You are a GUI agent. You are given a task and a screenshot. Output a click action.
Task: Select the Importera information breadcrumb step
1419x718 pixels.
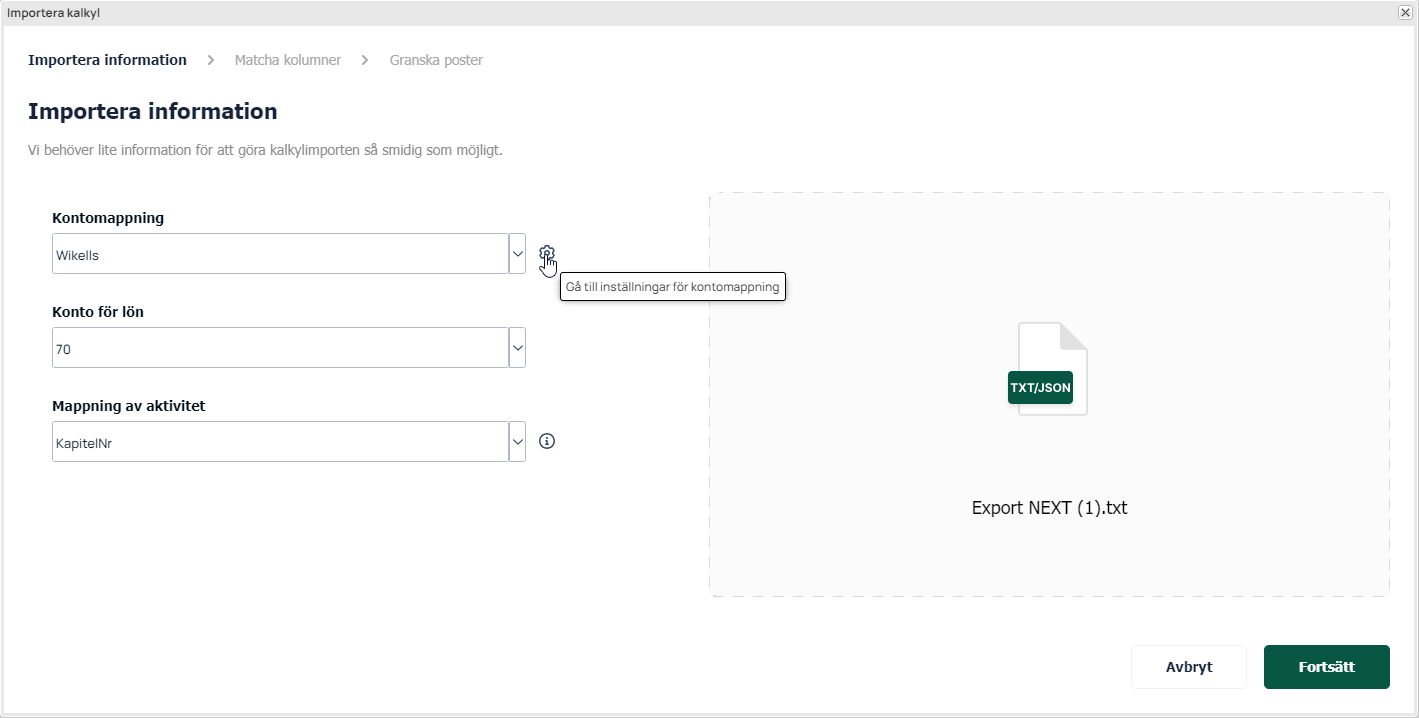(x=107, y=60)
